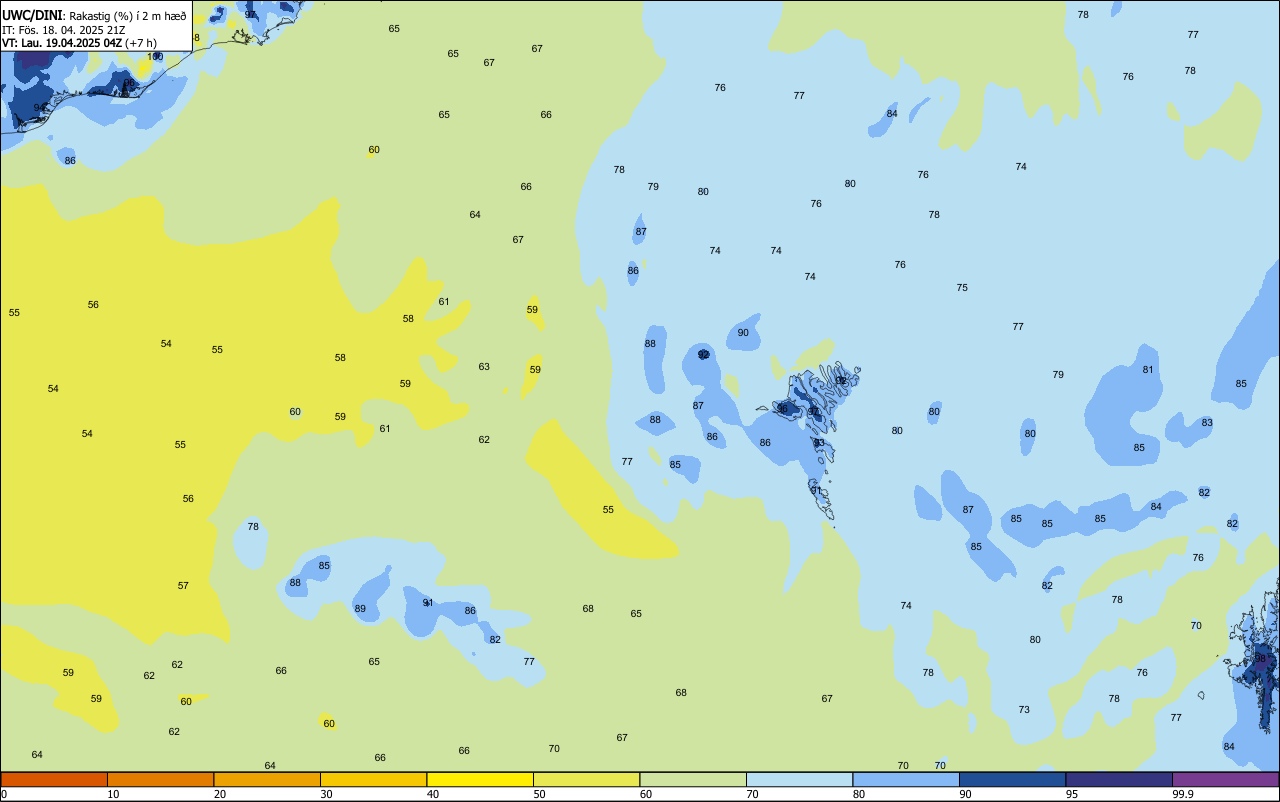Click the 'UWC/DINI' title text
This screenshot has width=1280, height=802.
click(x=33, y=16)
